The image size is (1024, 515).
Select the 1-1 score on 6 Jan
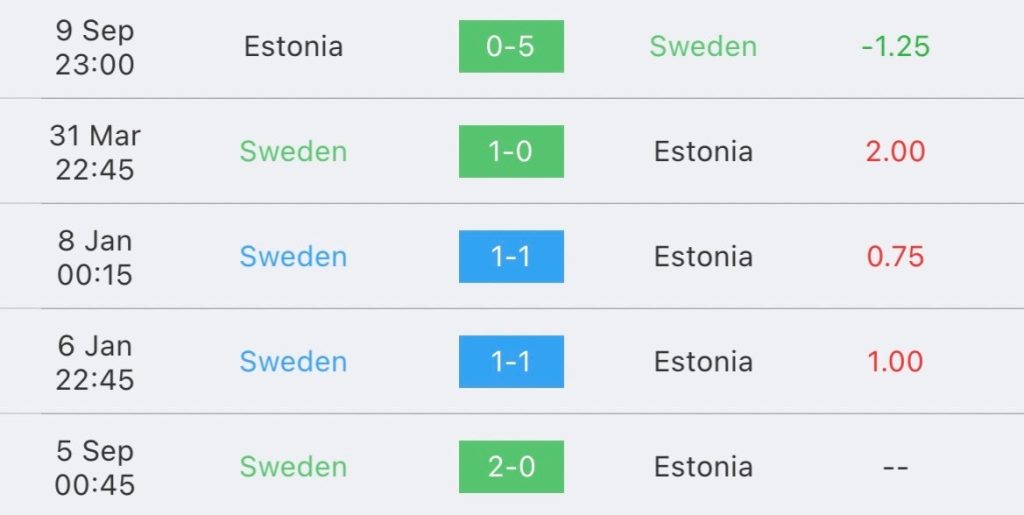tap(511, 362)
